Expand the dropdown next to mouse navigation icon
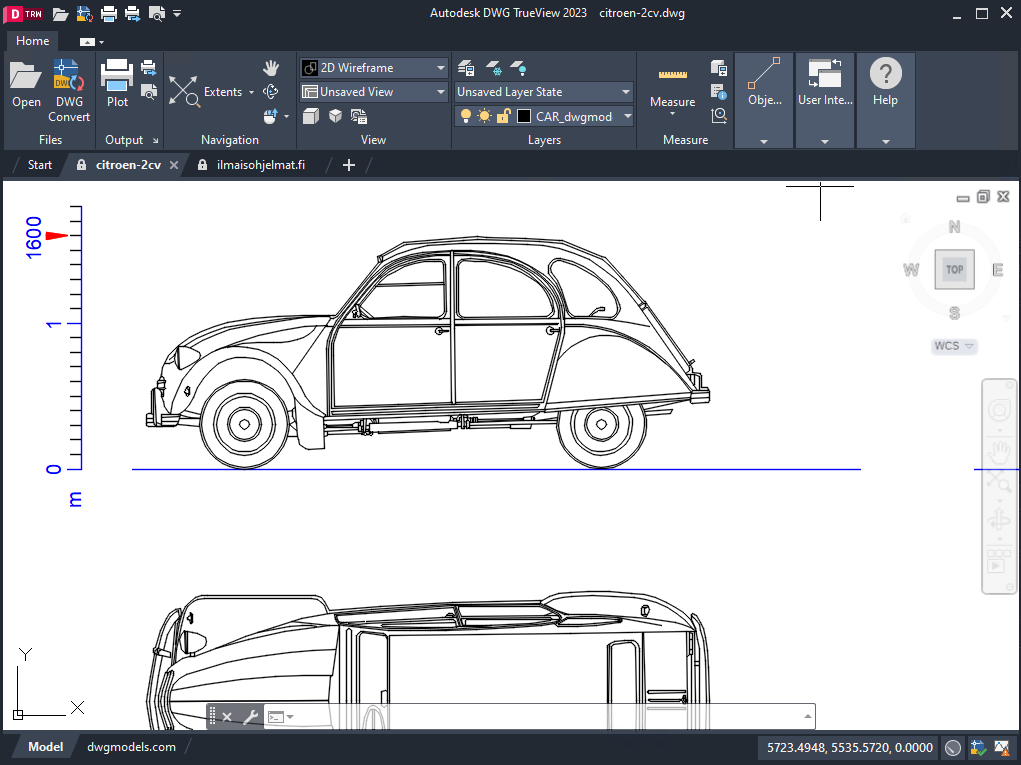Screen dimensions: 1021x765 click(x=287, y=117)
